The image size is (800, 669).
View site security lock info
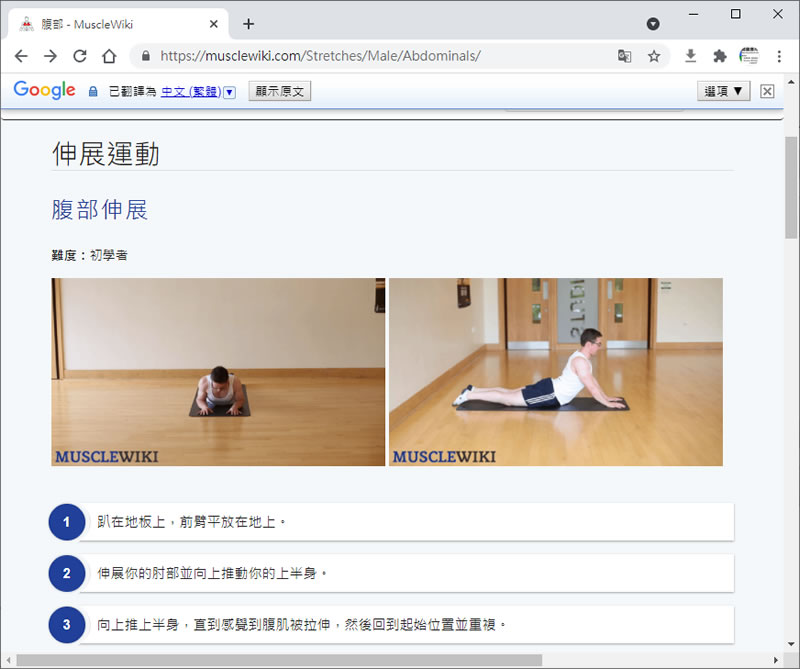(145, 56)
